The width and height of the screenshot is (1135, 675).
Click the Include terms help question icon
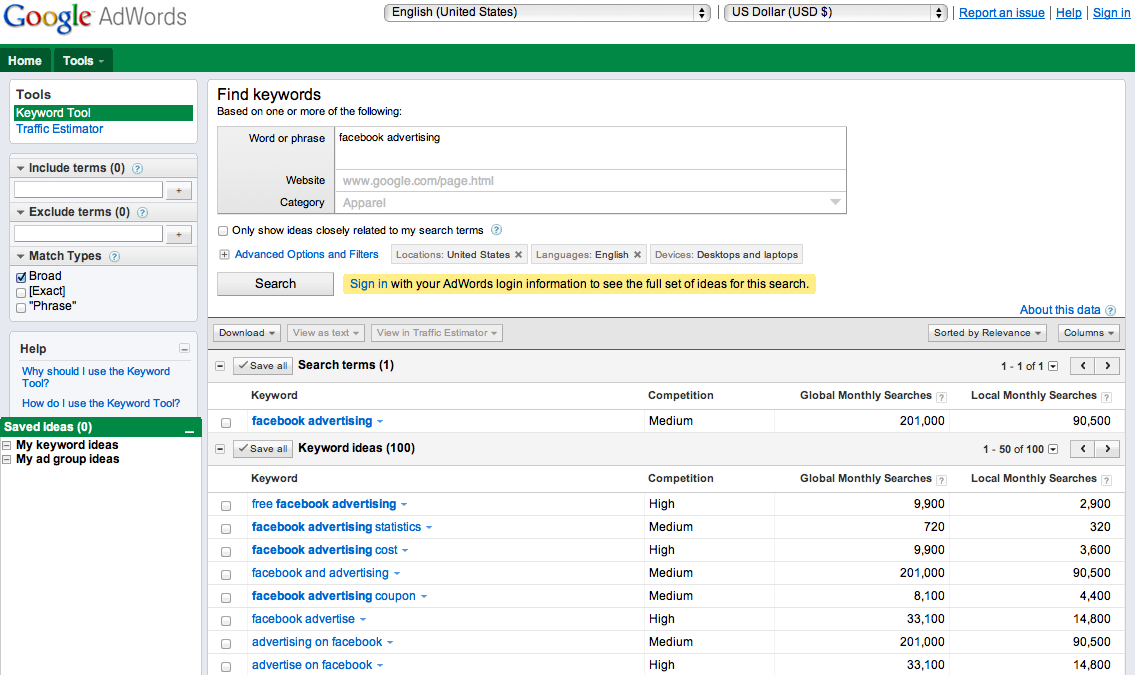click(138, 169)
